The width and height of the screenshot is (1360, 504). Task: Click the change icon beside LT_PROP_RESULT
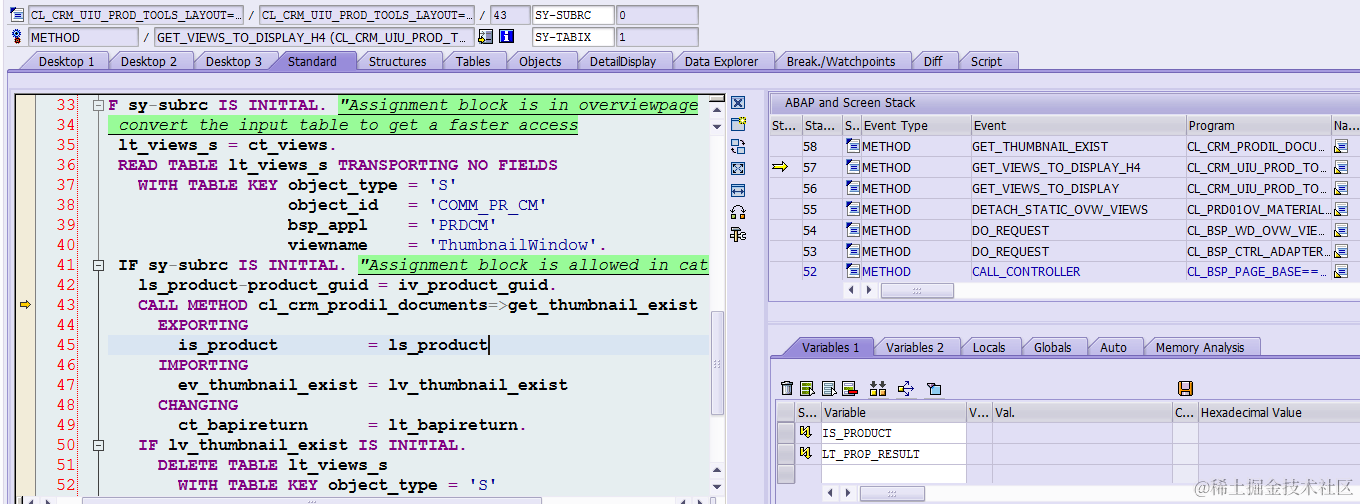(x=807, y=454)
